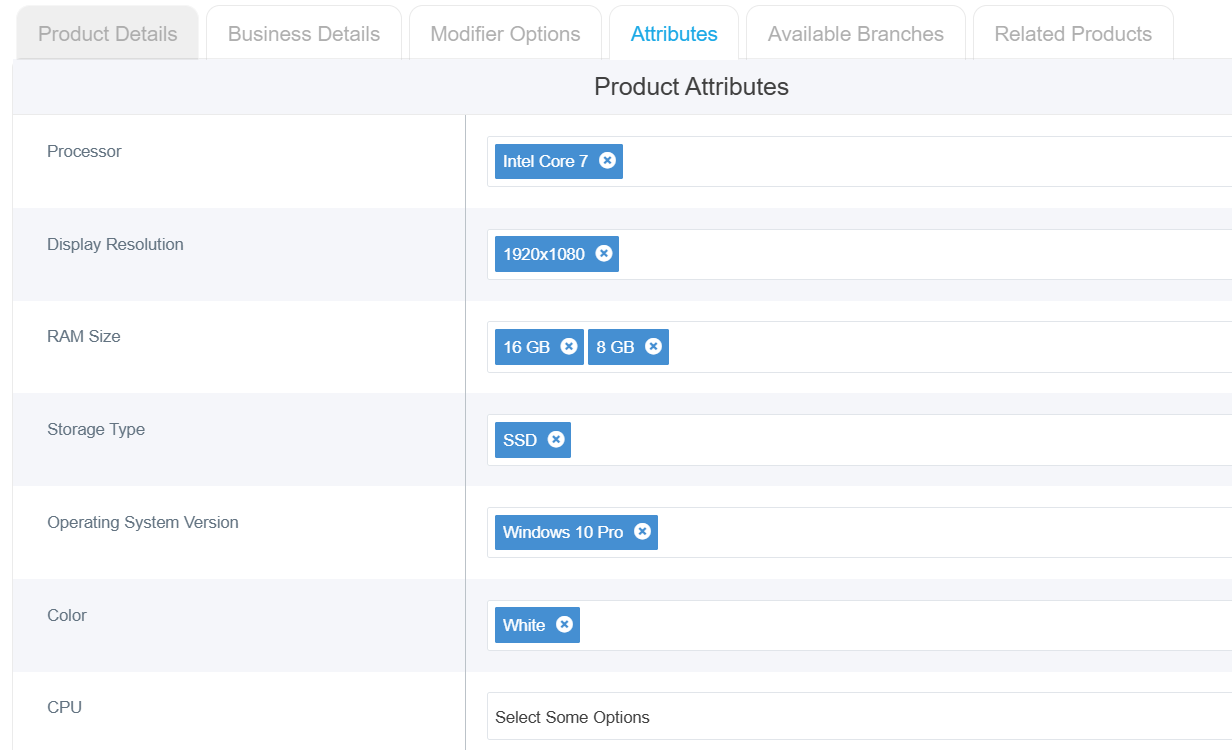Remove the 16 GB RAM tag
The height and width of the screenshot is (750, 1232).
[569, 346]
